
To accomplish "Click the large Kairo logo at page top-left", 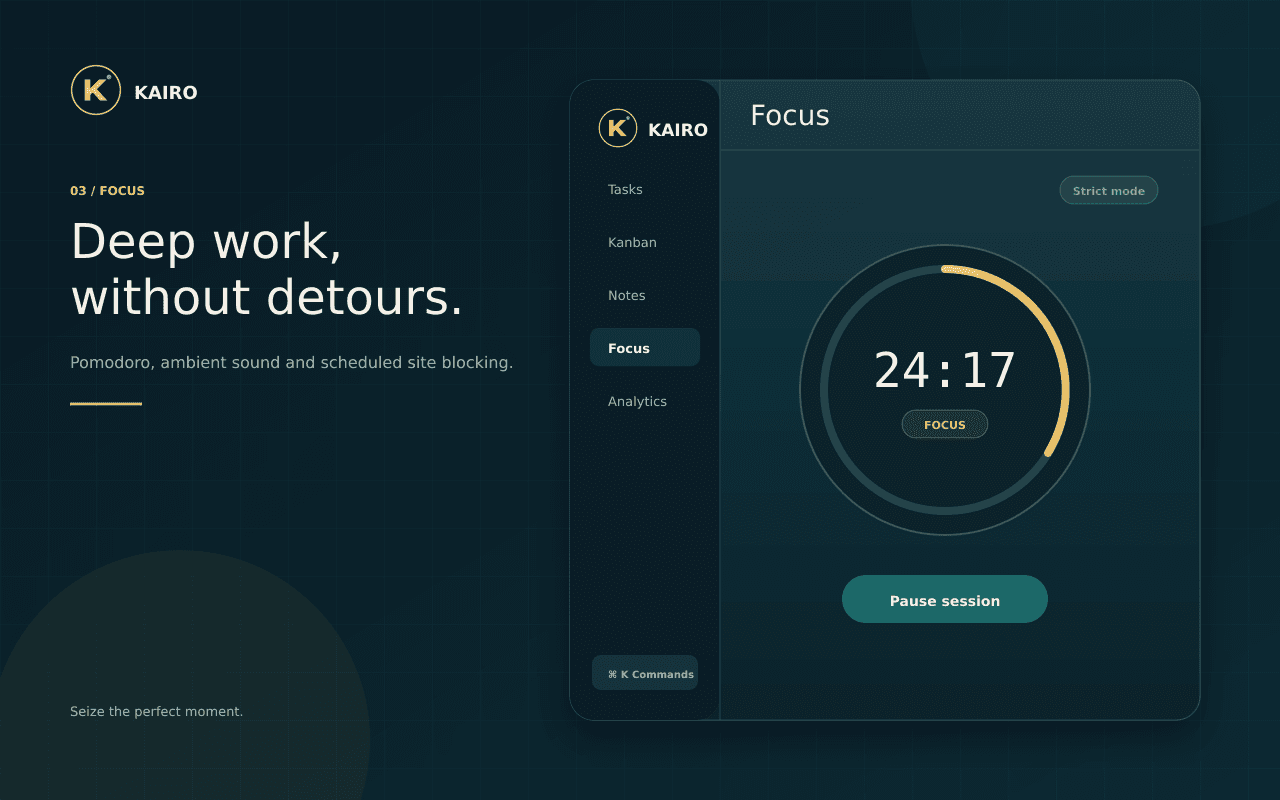I will coord(96,90).
